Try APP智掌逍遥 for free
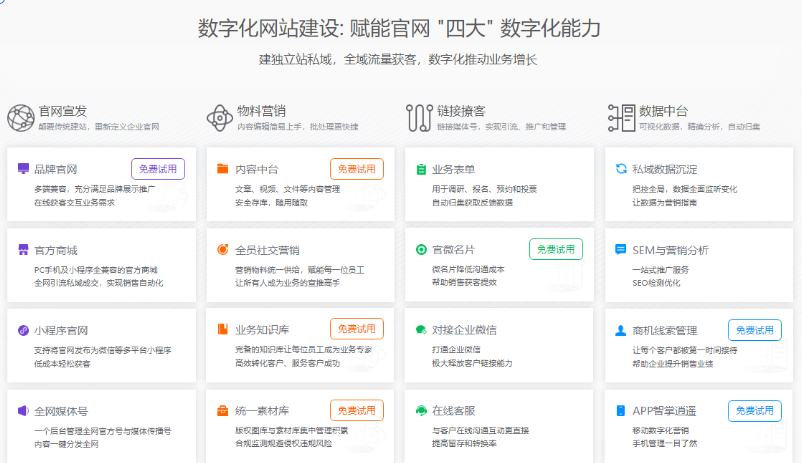 (x=755, y=410)
